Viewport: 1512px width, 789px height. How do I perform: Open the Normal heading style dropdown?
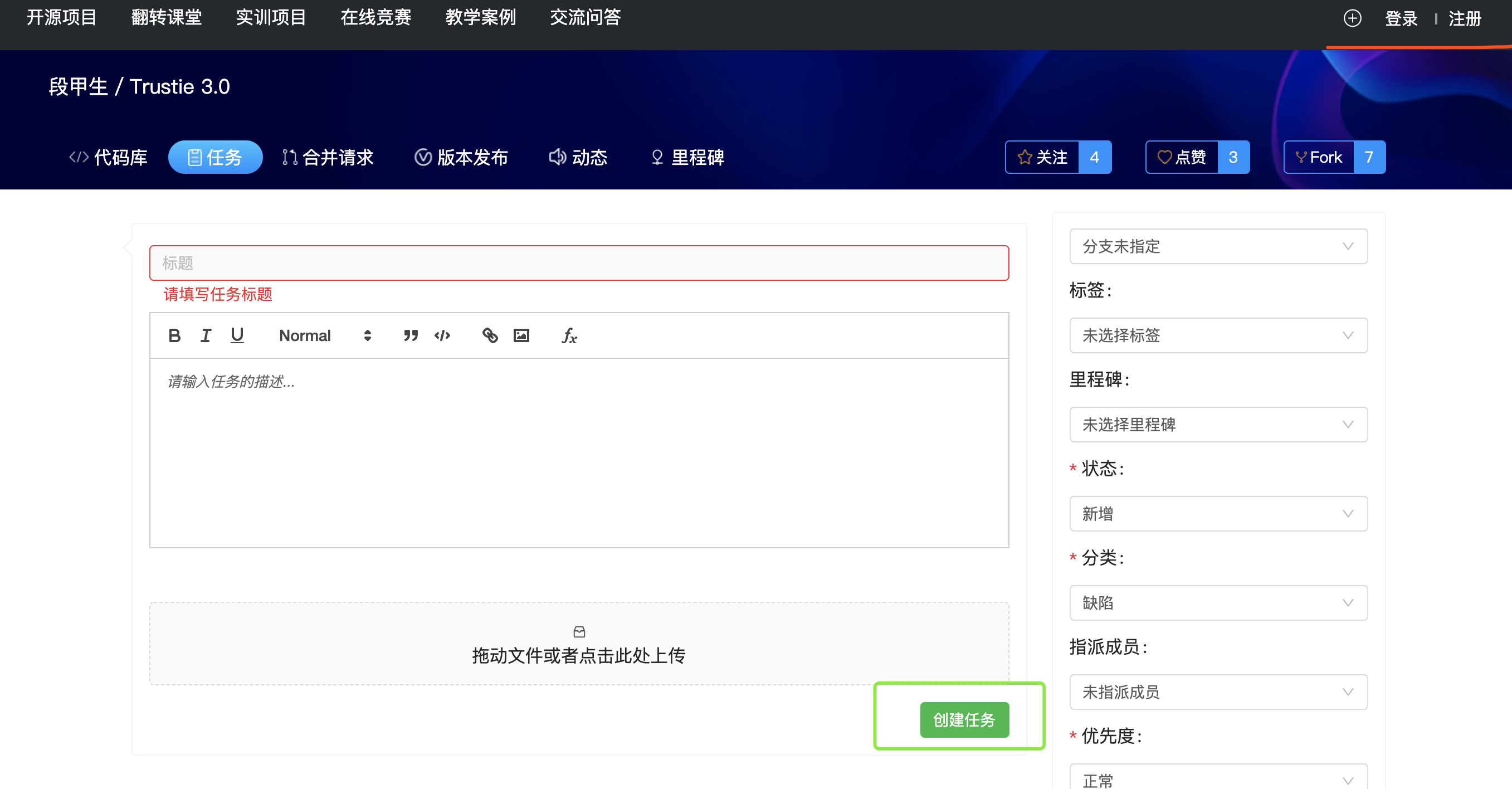coord(325,335)
